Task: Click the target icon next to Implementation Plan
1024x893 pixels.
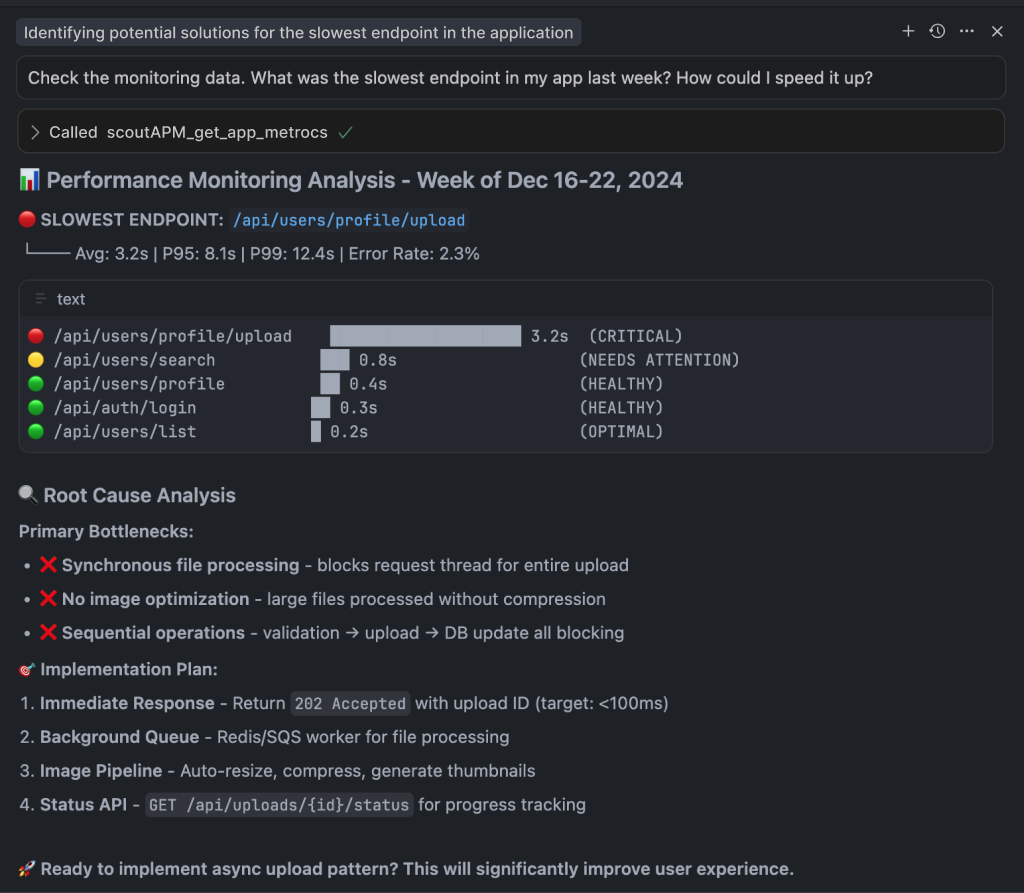Action: (28, 669)
